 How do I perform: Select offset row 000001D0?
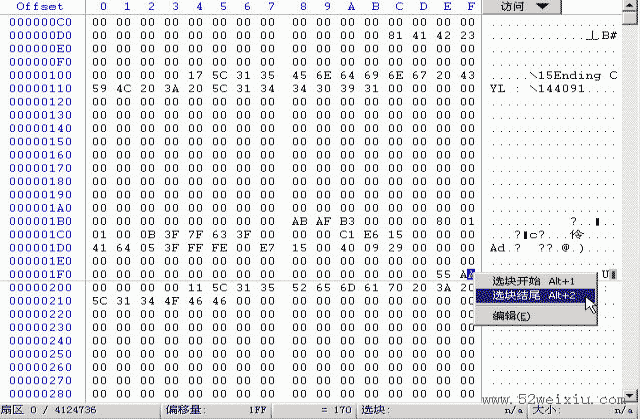pos(40,248)
